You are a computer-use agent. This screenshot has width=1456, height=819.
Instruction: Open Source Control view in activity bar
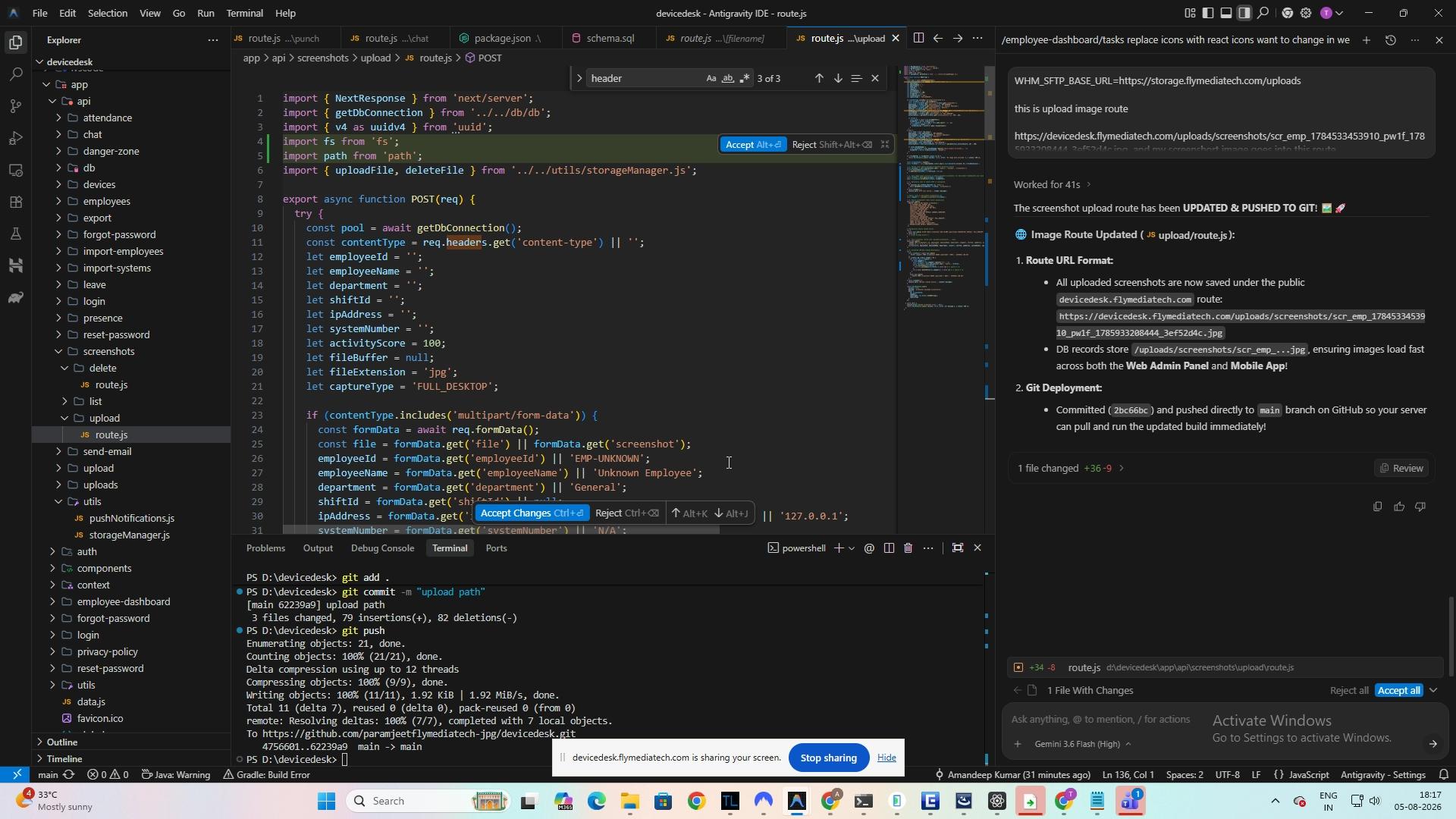(x=16, y=106)
